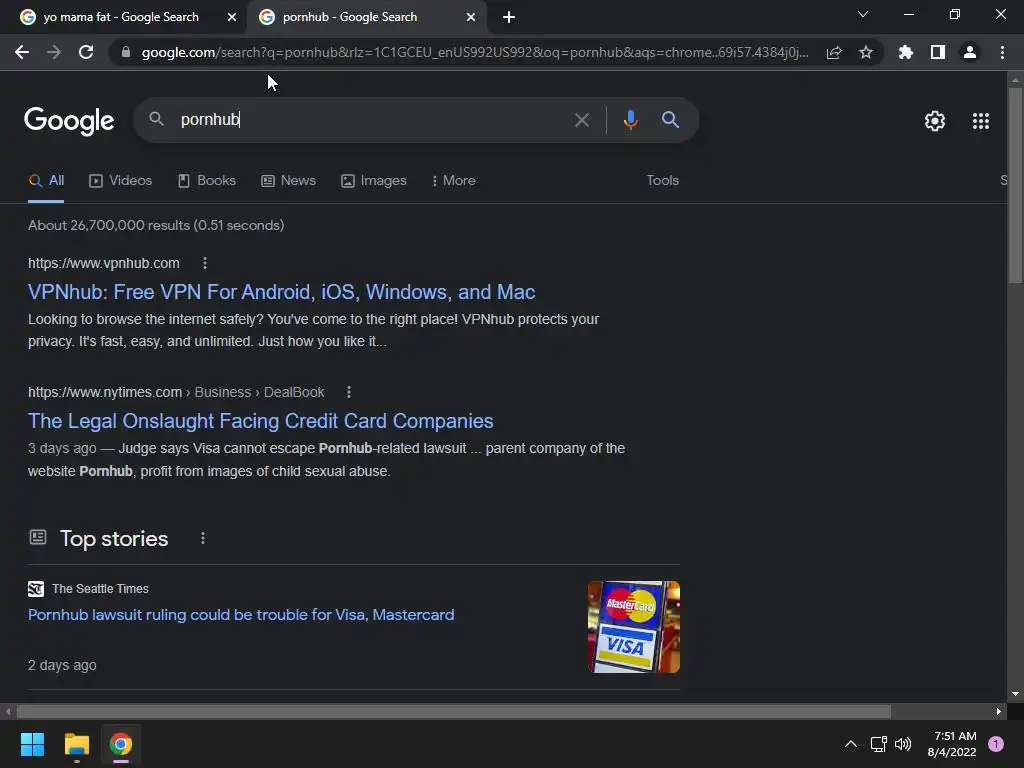The image size is (1024, 768).
Task: Go back to the previous page
Action: click(22, 52)
